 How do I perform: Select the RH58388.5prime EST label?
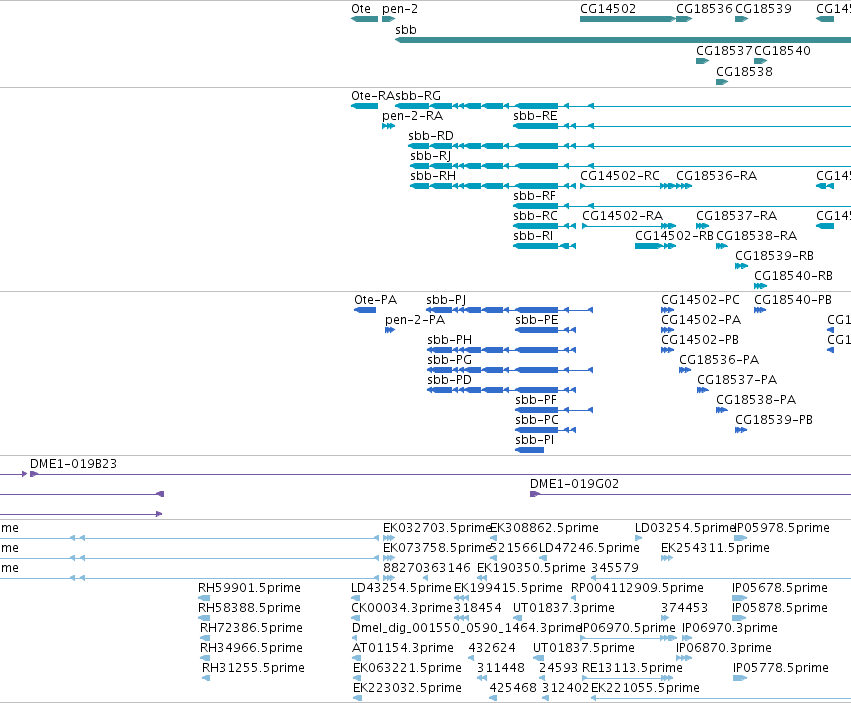(249, 608)
